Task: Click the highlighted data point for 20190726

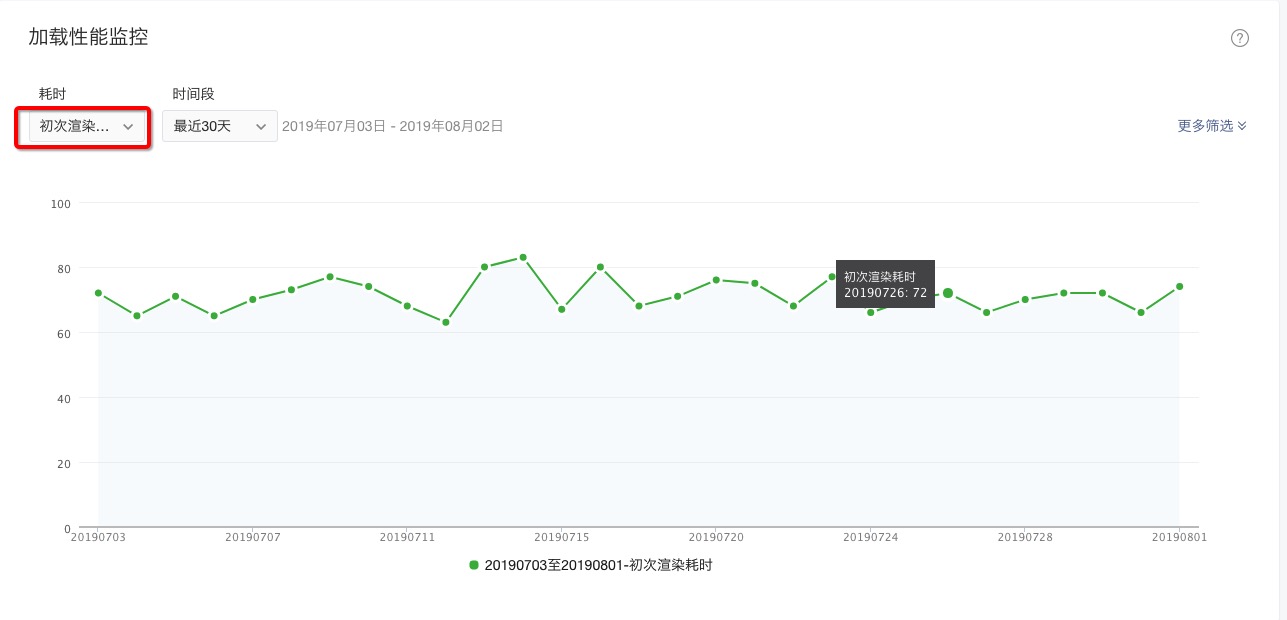Action: click(948, 293)
